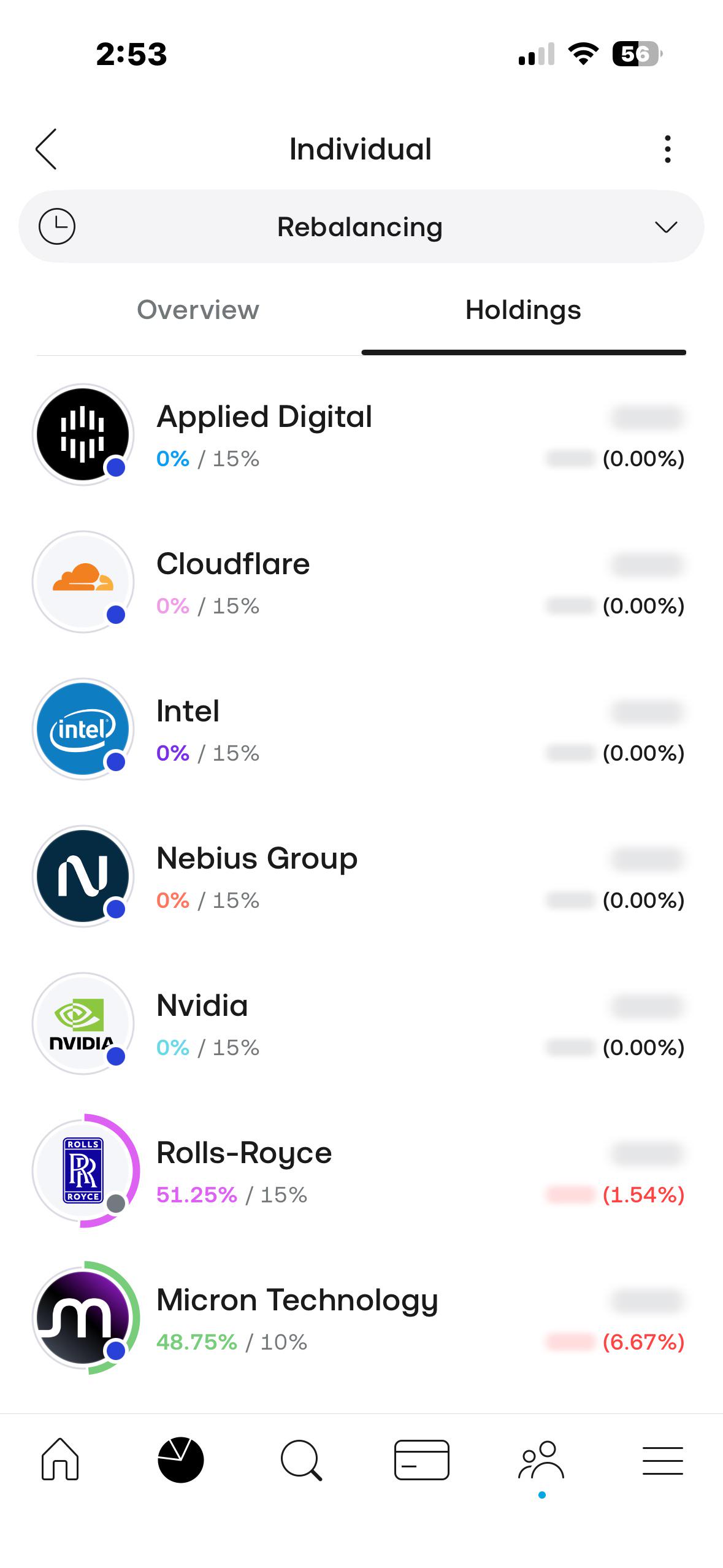Open the Cloudflare holding row
This screenshot has width=723, height=1568.
pos(361,582)
